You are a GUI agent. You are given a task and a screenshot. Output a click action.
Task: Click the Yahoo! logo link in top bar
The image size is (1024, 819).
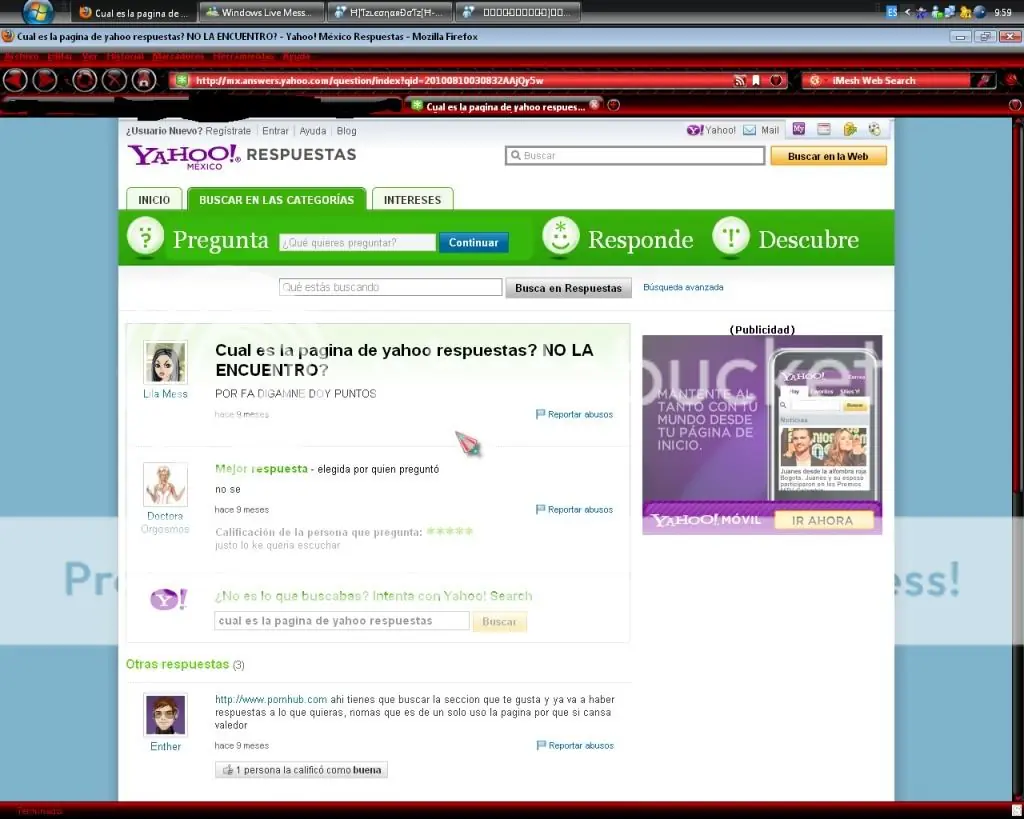pyautogui.click(x=711, y=130)
